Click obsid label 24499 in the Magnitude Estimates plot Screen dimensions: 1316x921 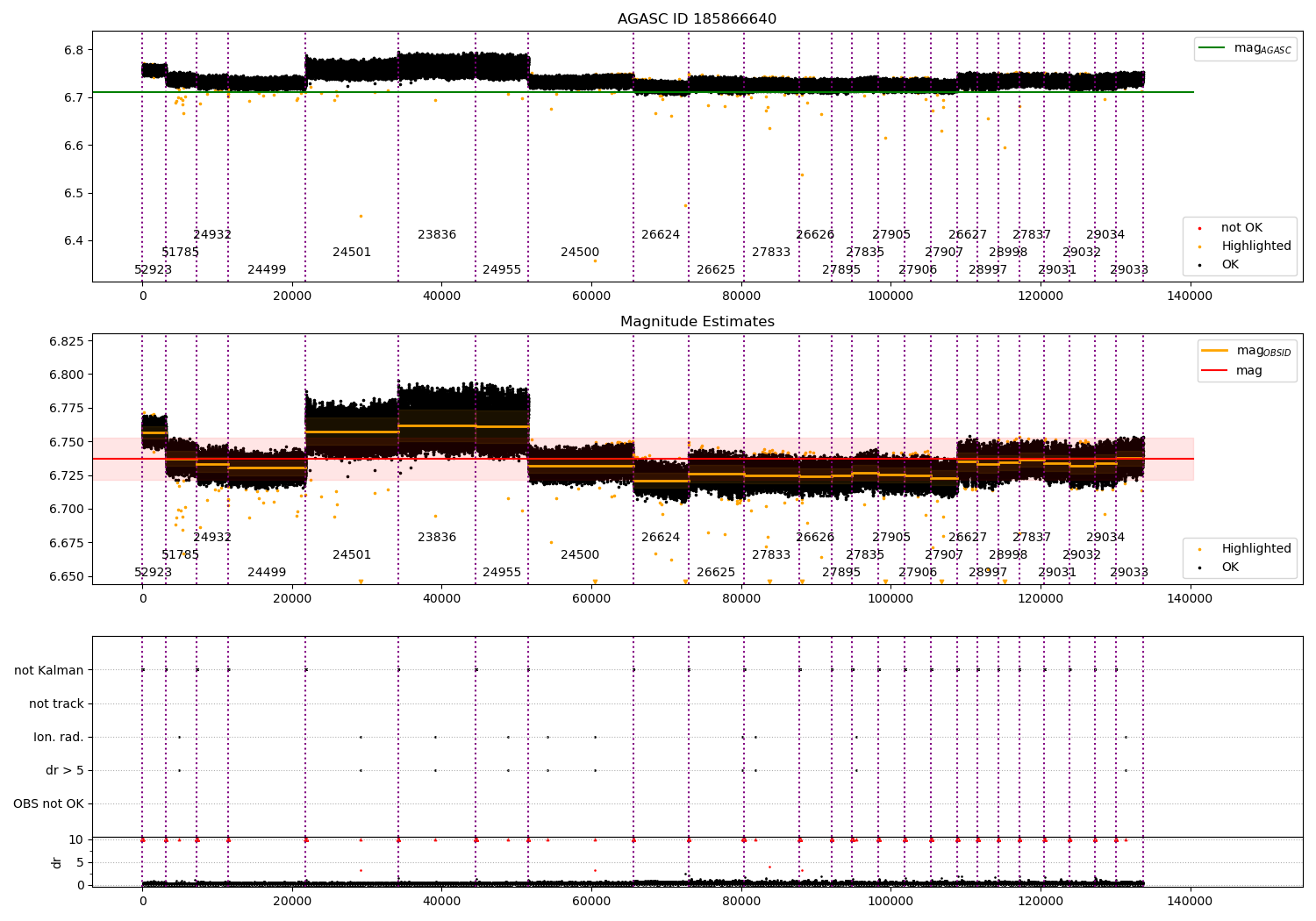[x=267, y=573]
